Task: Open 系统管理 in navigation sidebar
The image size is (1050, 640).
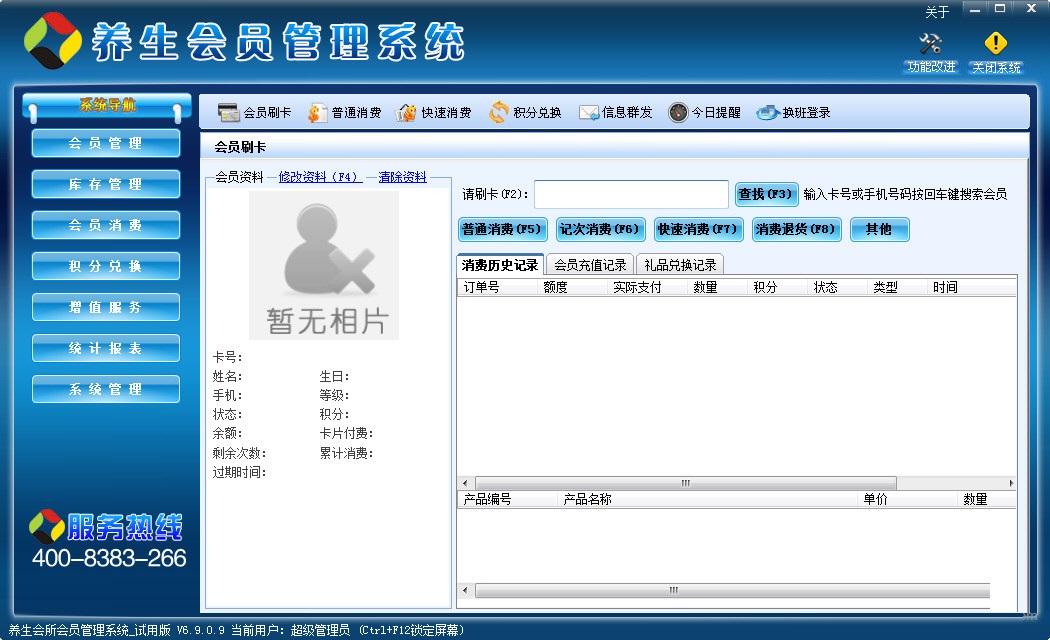Action: pos(106,389)
